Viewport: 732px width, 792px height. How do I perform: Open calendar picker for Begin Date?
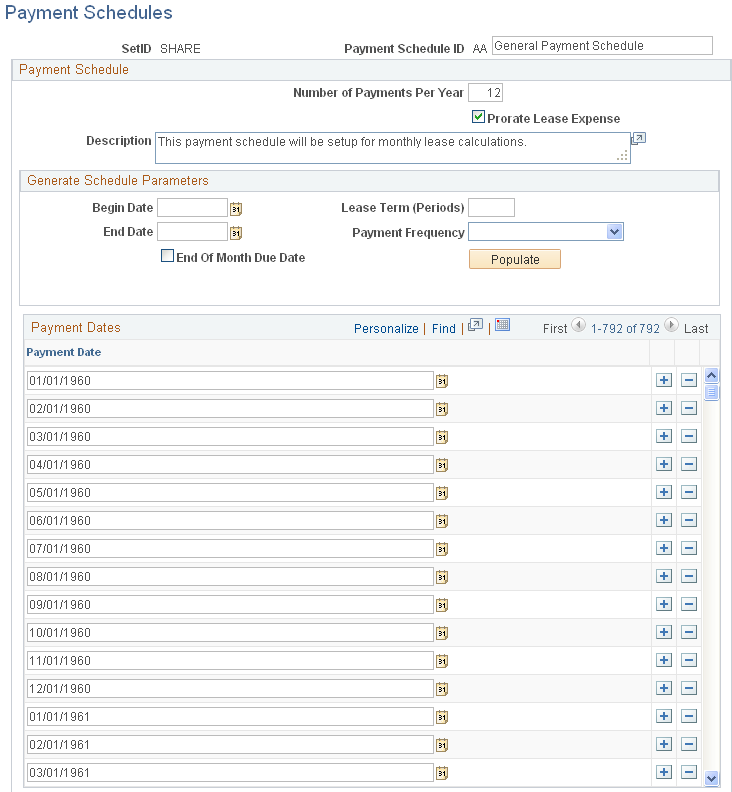click(x=236, y=209)
